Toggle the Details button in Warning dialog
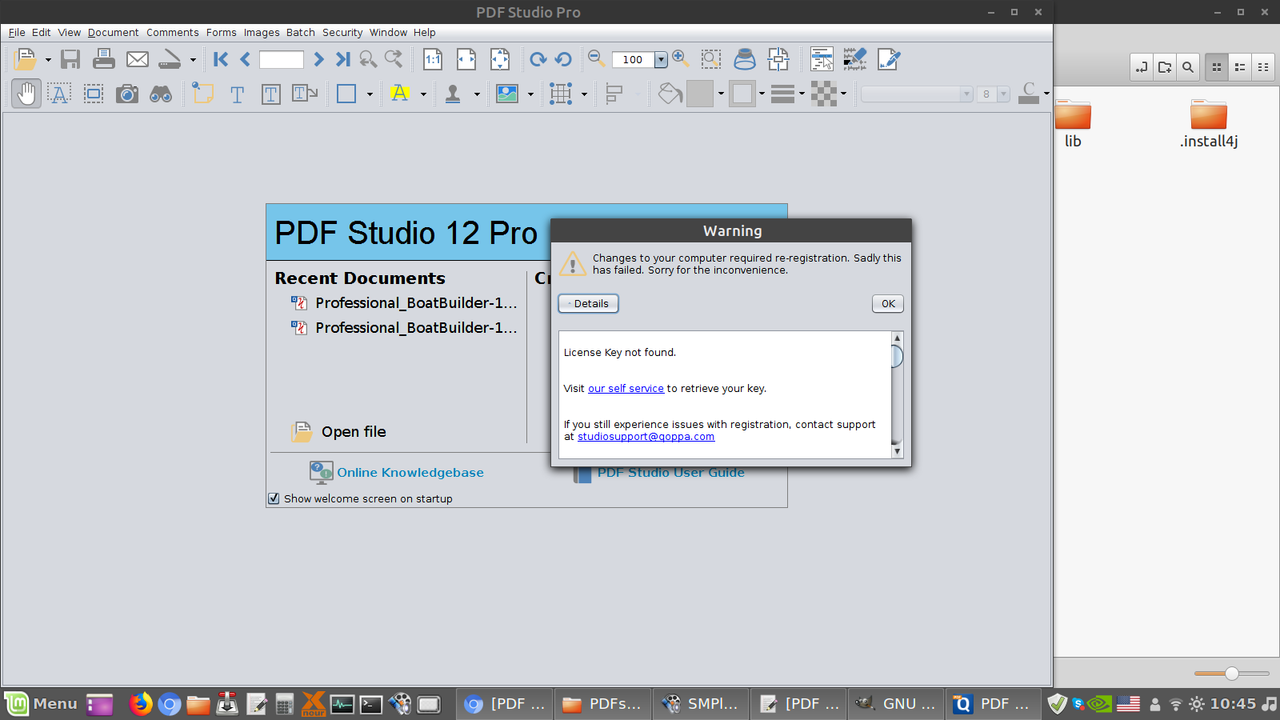 click(x=588, y=303)
